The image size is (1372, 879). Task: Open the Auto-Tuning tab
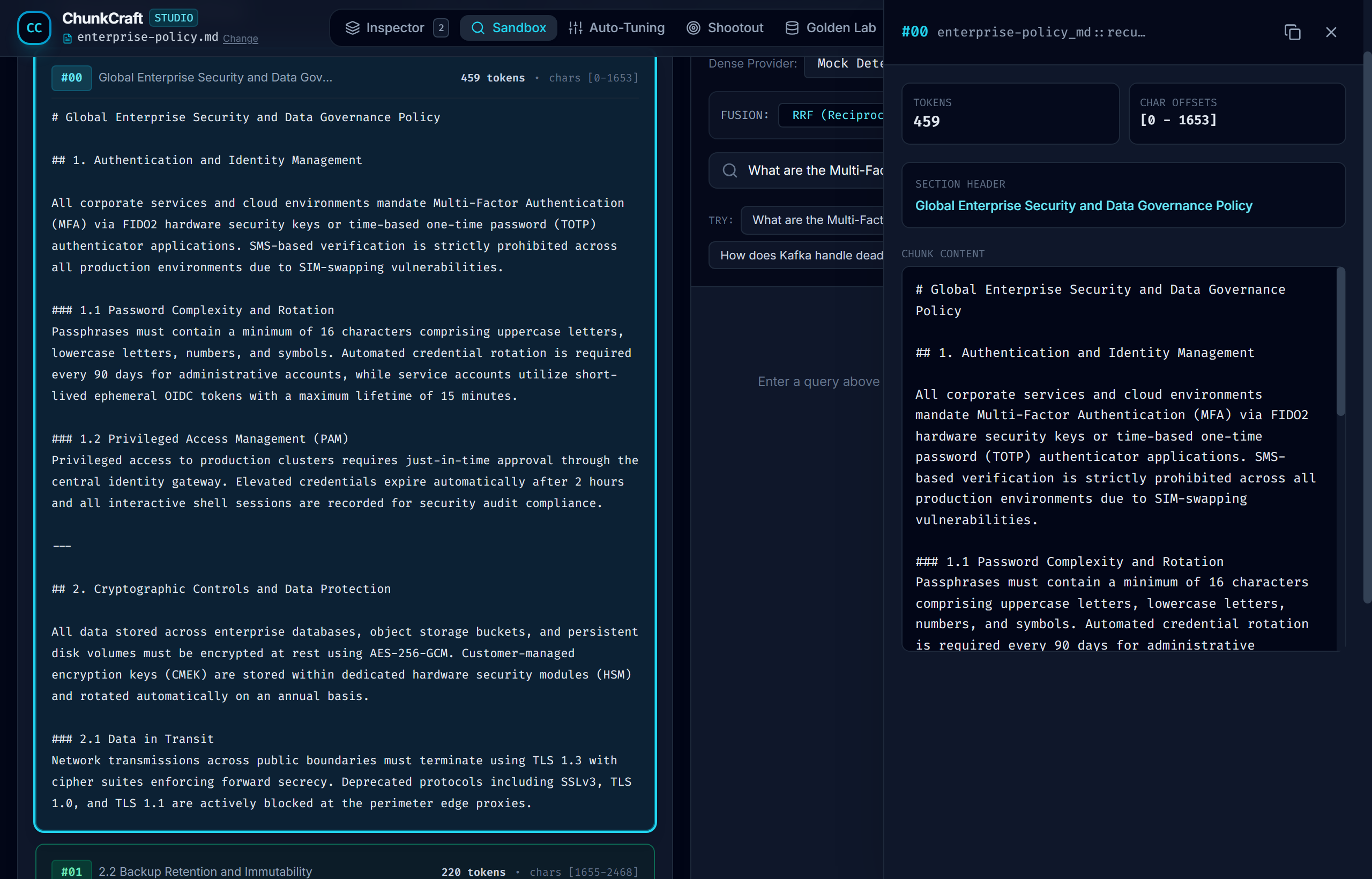point(616,27)
